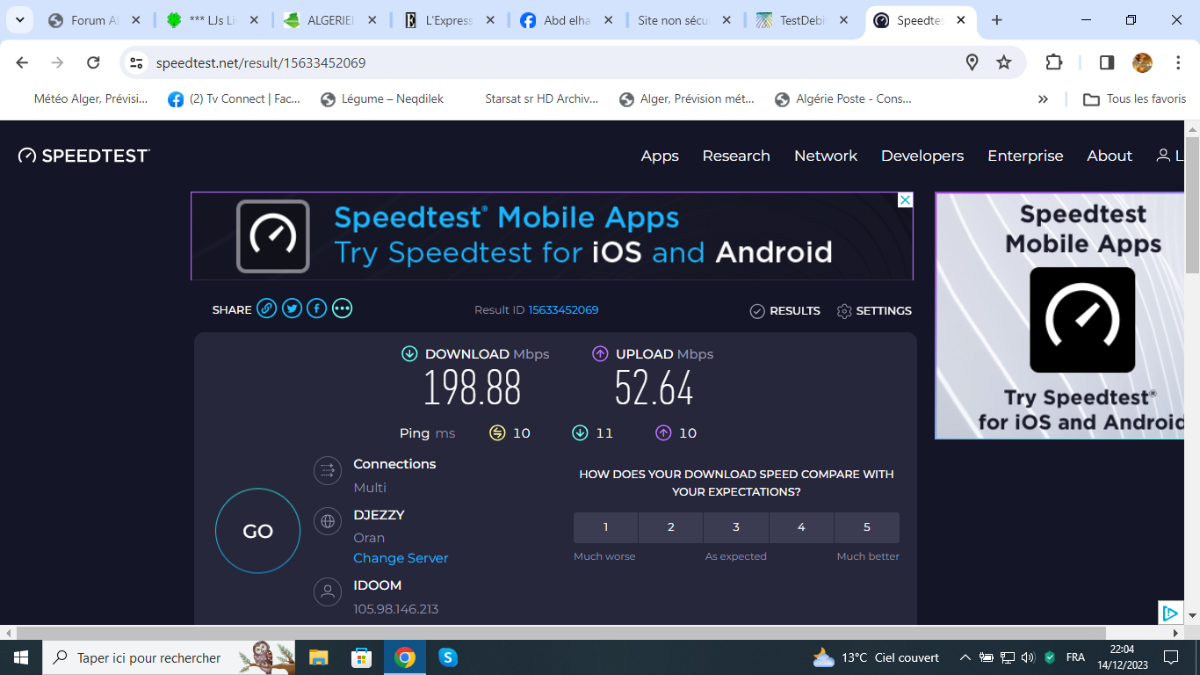Open Chrome extensions puzzle icon
Viewport: 1200px width, 675px height.
click(x=1053, y=62)
